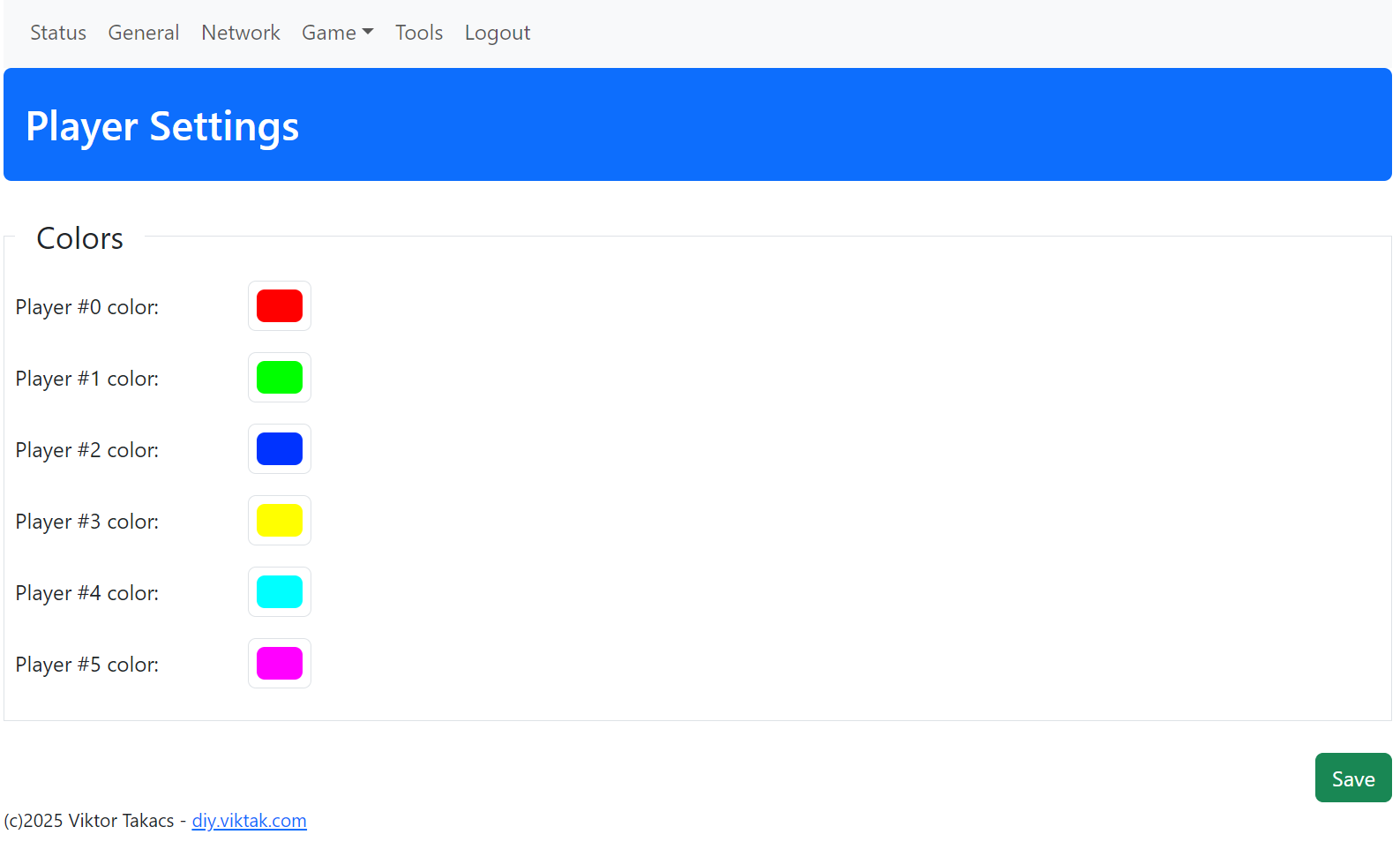This screenshot has width=1400, height=842.
Task: Open the red Player #0 color picker
Action: (x=280, y=306)
